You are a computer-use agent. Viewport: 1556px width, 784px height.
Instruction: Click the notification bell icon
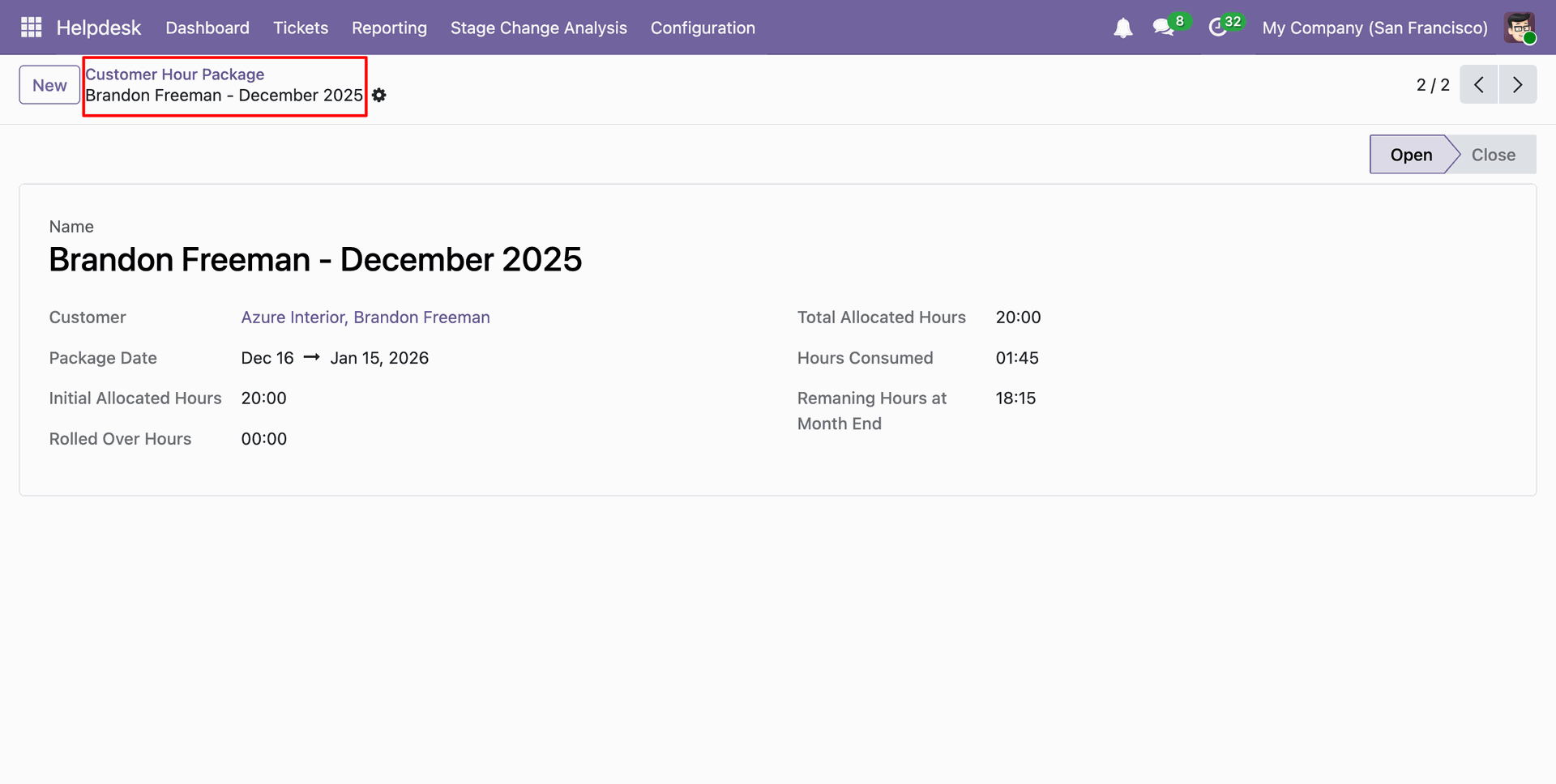(1122, 28)
